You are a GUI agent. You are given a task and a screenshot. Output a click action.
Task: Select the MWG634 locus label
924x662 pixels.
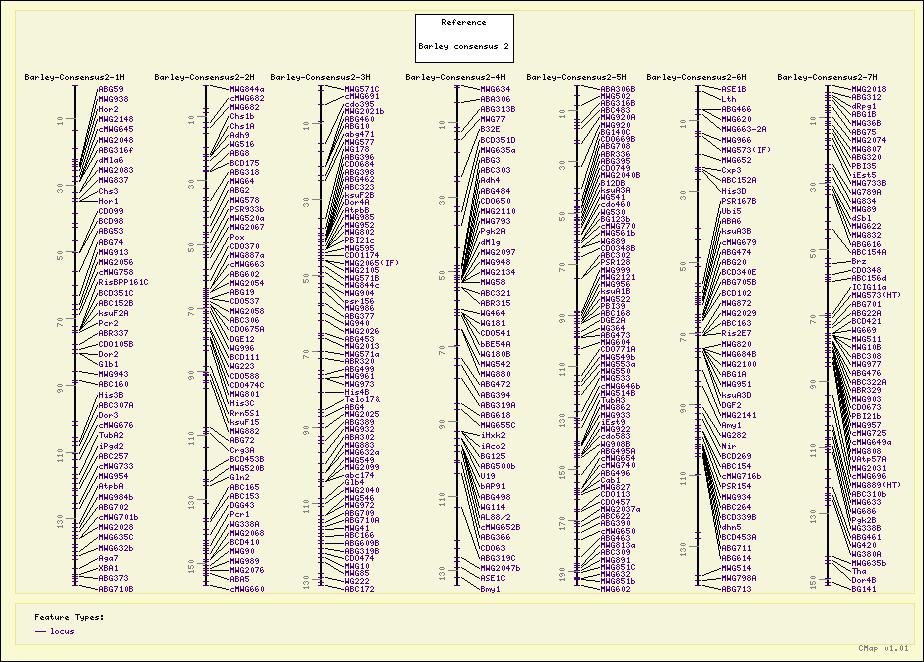(x=495, y=89)
